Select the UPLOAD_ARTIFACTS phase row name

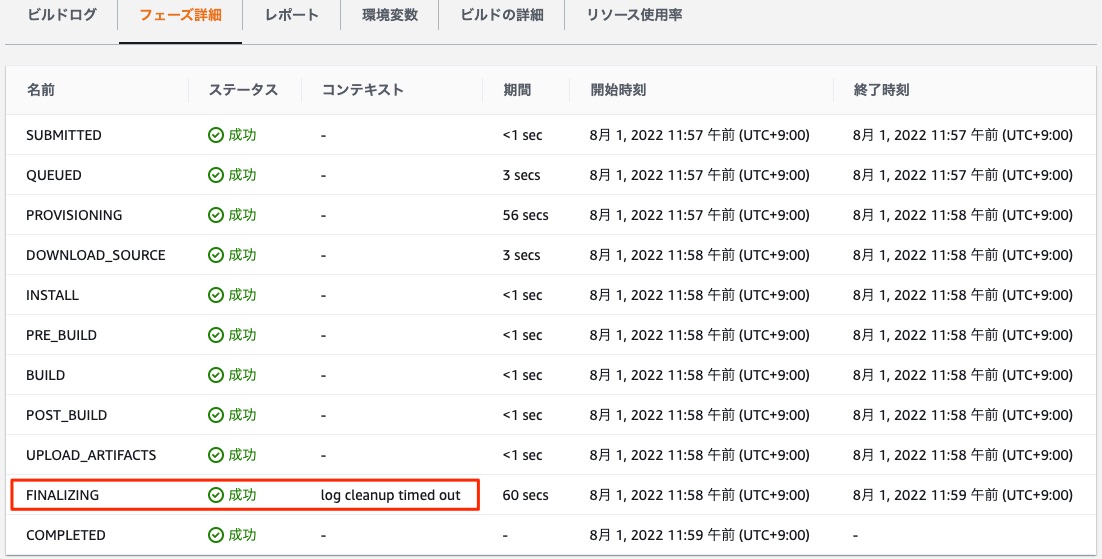pyautogui.click(x=91, y=455)
